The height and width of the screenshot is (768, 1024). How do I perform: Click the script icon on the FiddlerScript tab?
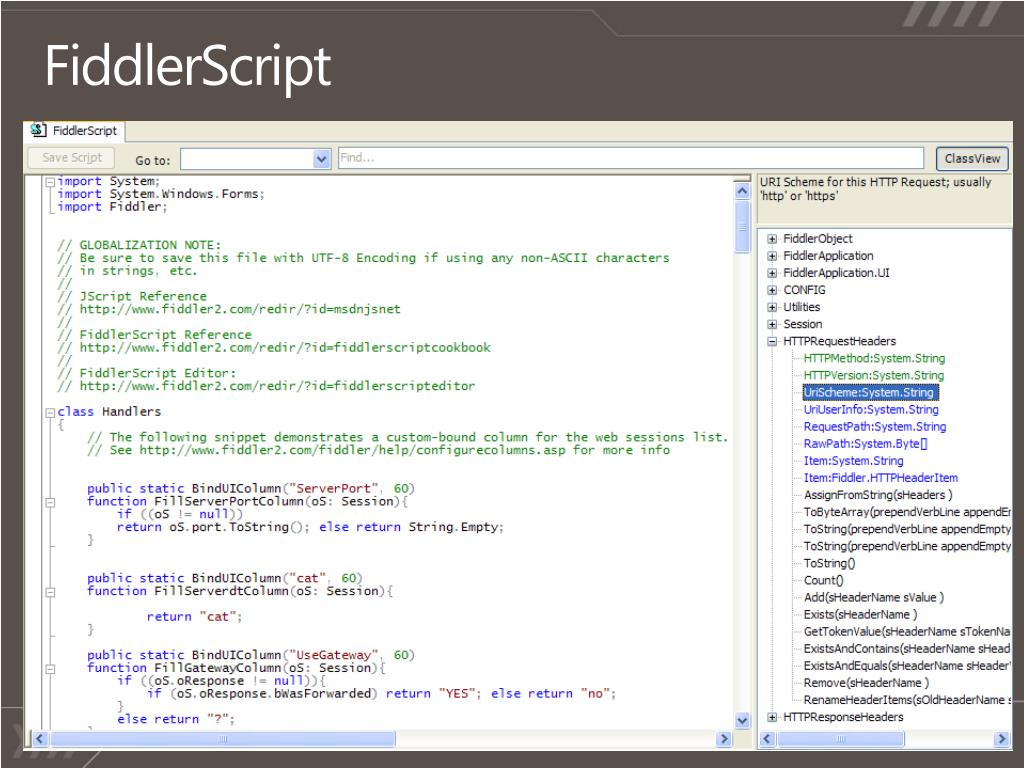click(39, 130)
